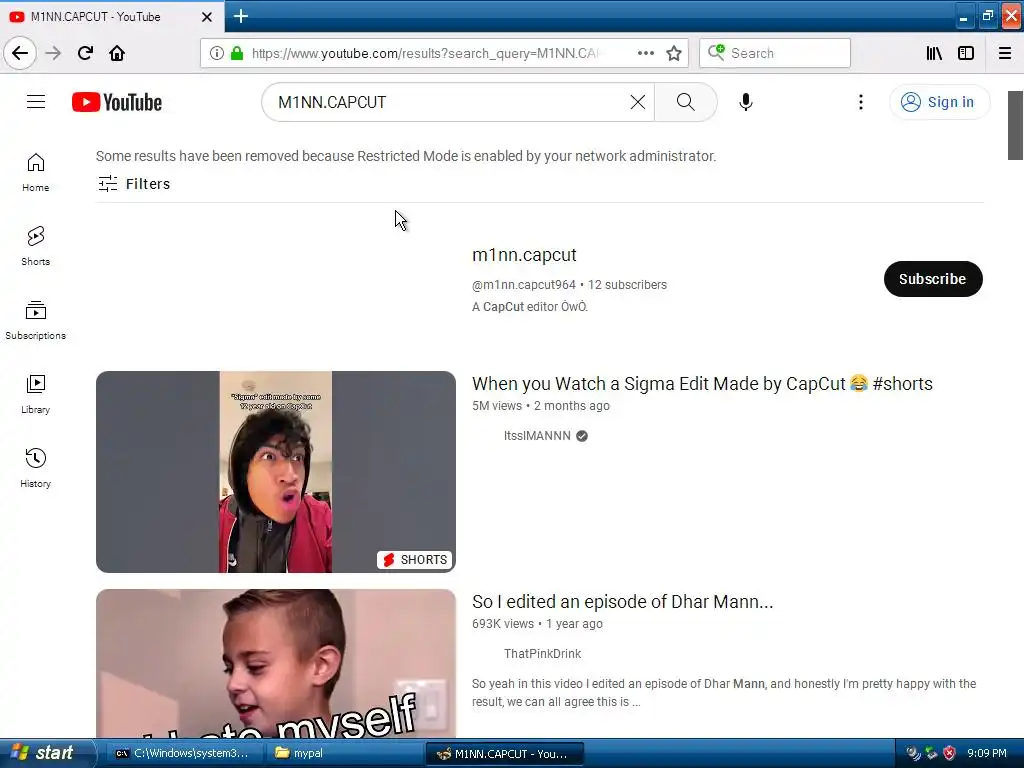Click the red shield security tray icon

(949, 754)
